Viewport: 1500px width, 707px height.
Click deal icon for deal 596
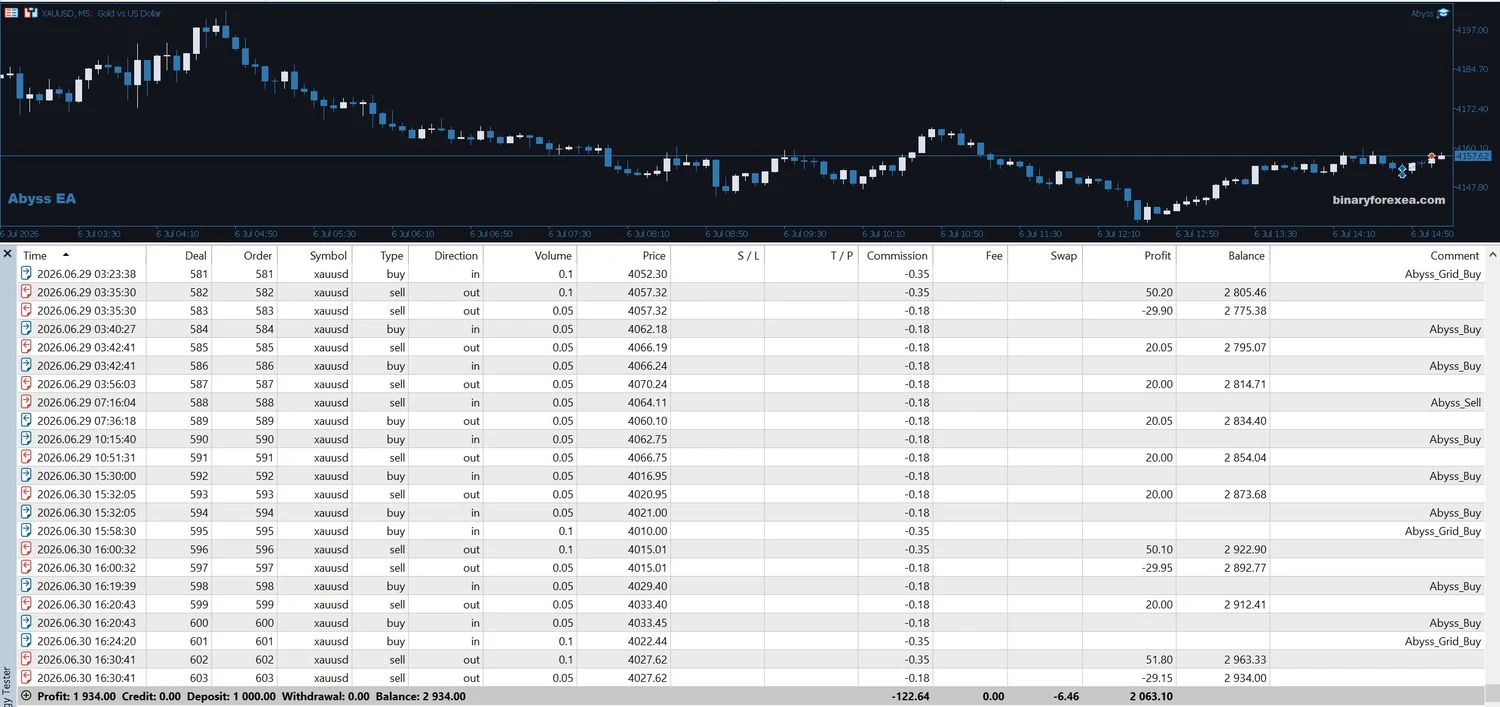[27, 549]
